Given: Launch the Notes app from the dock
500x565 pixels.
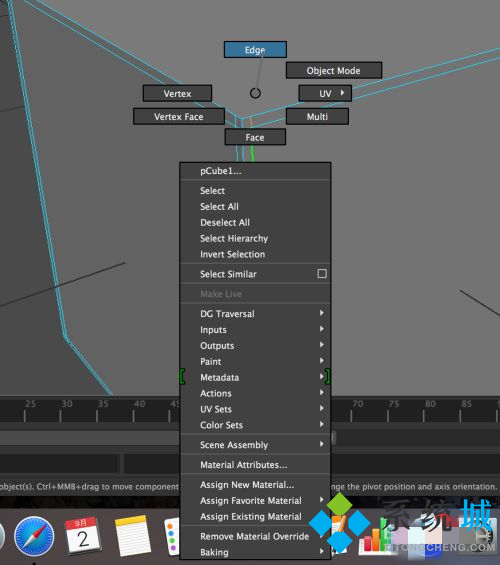Looking at the screenshot, I should click(x=132, y=536).
